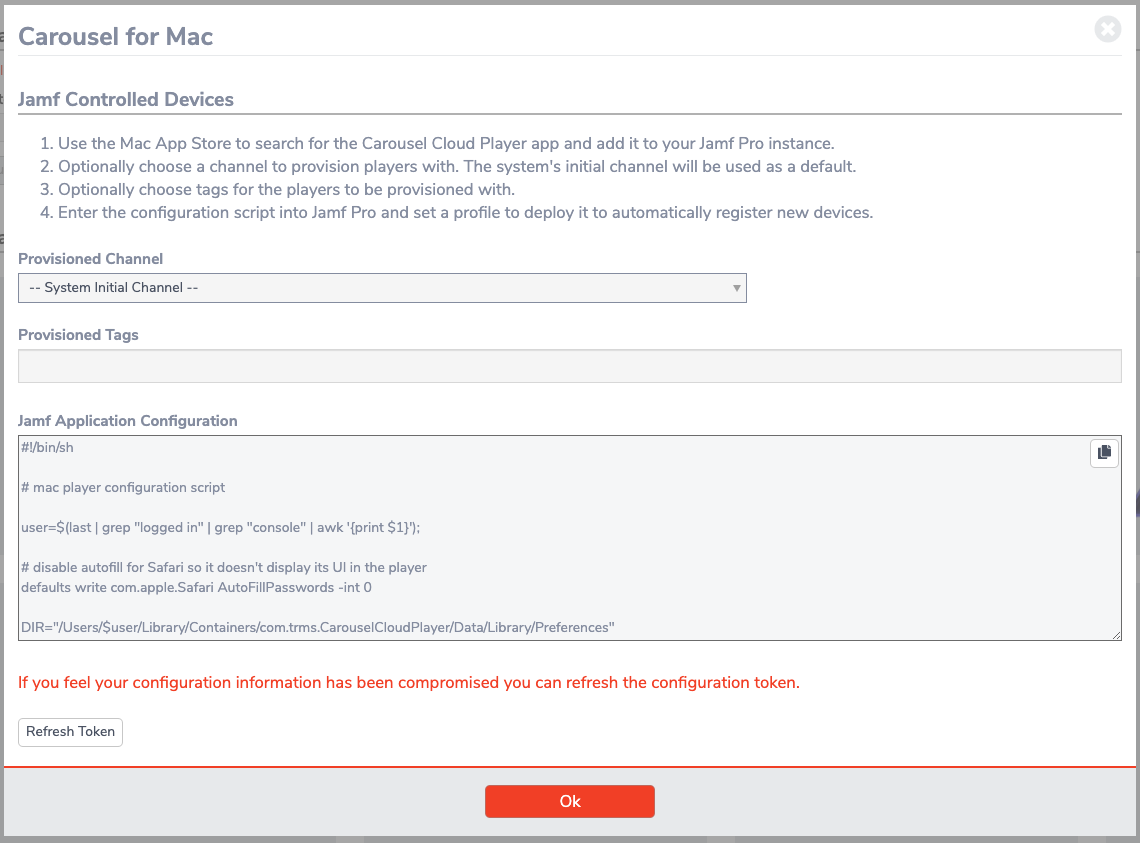
Task: Grab the textarea resize handle corner
Action: point(1116,635)
